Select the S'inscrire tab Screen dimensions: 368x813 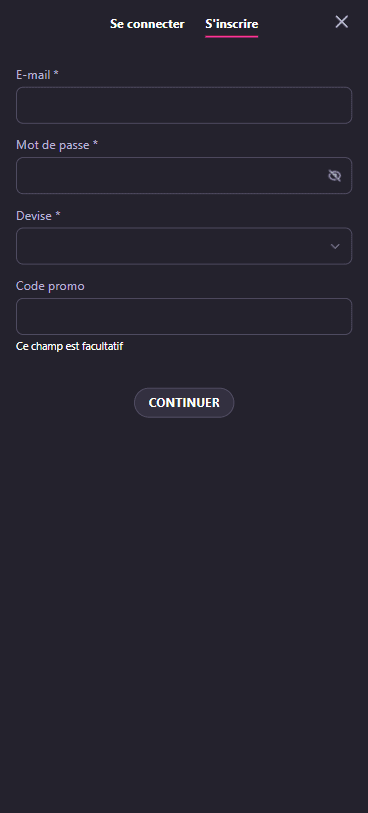point(232,24)
